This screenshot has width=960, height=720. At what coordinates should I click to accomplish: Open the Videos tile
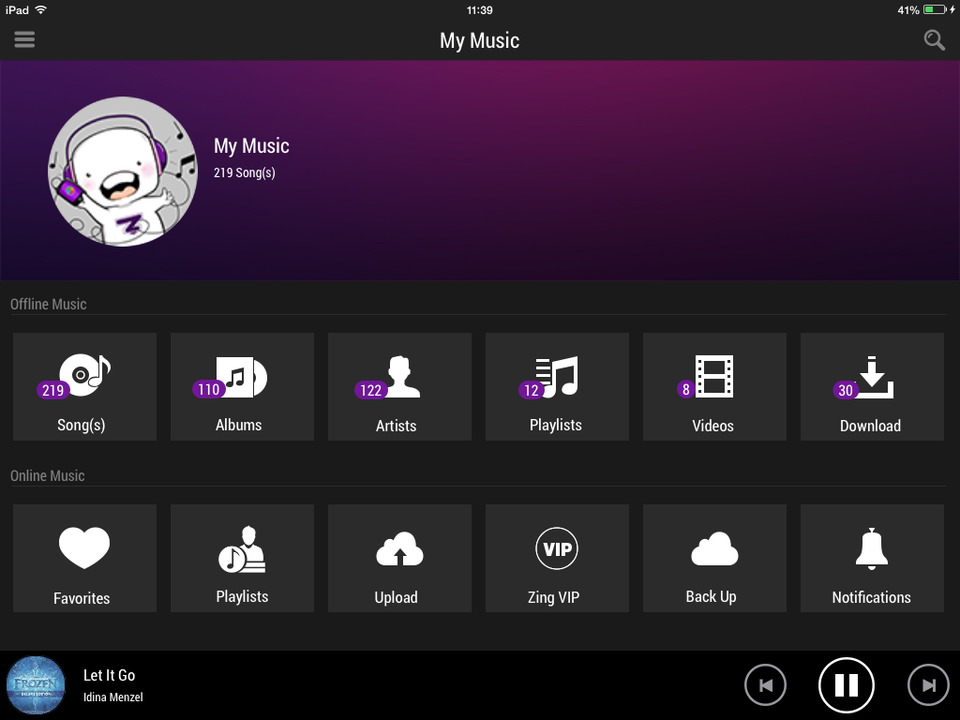tap(714, 387)
